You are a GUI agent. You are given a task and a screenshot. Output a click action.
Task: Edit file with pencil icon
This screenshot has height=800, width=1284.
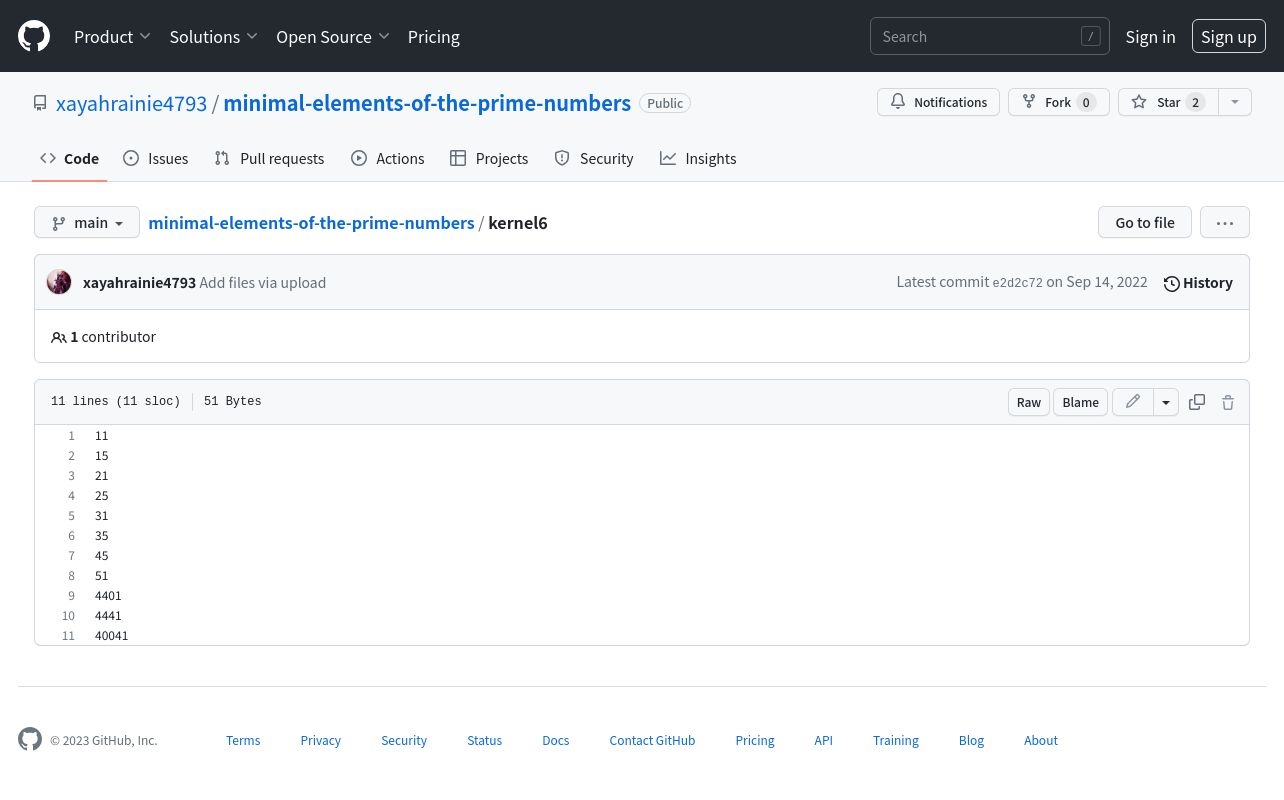[x=1133, y=402]
